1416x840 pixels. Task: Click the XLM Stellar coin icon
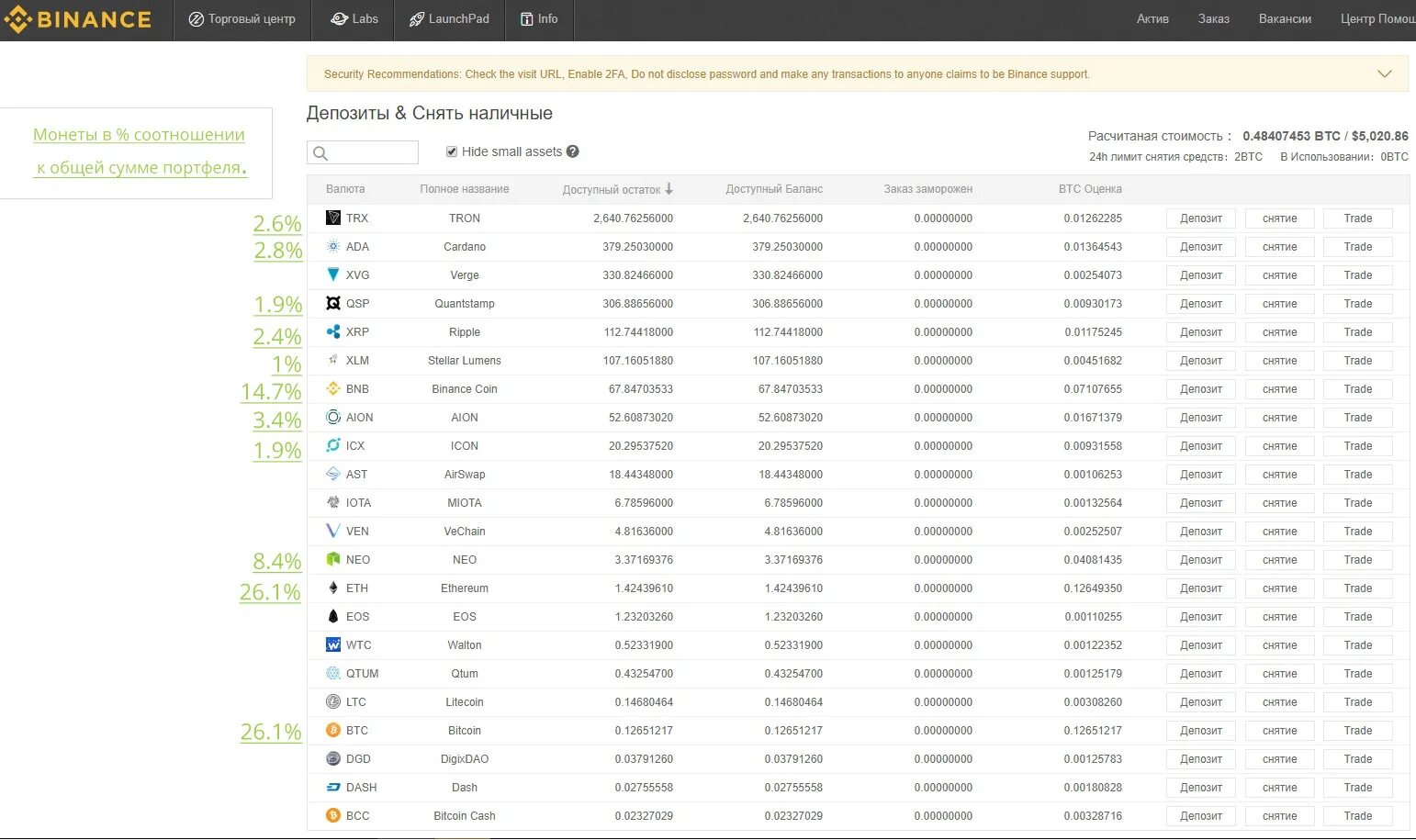333,361
